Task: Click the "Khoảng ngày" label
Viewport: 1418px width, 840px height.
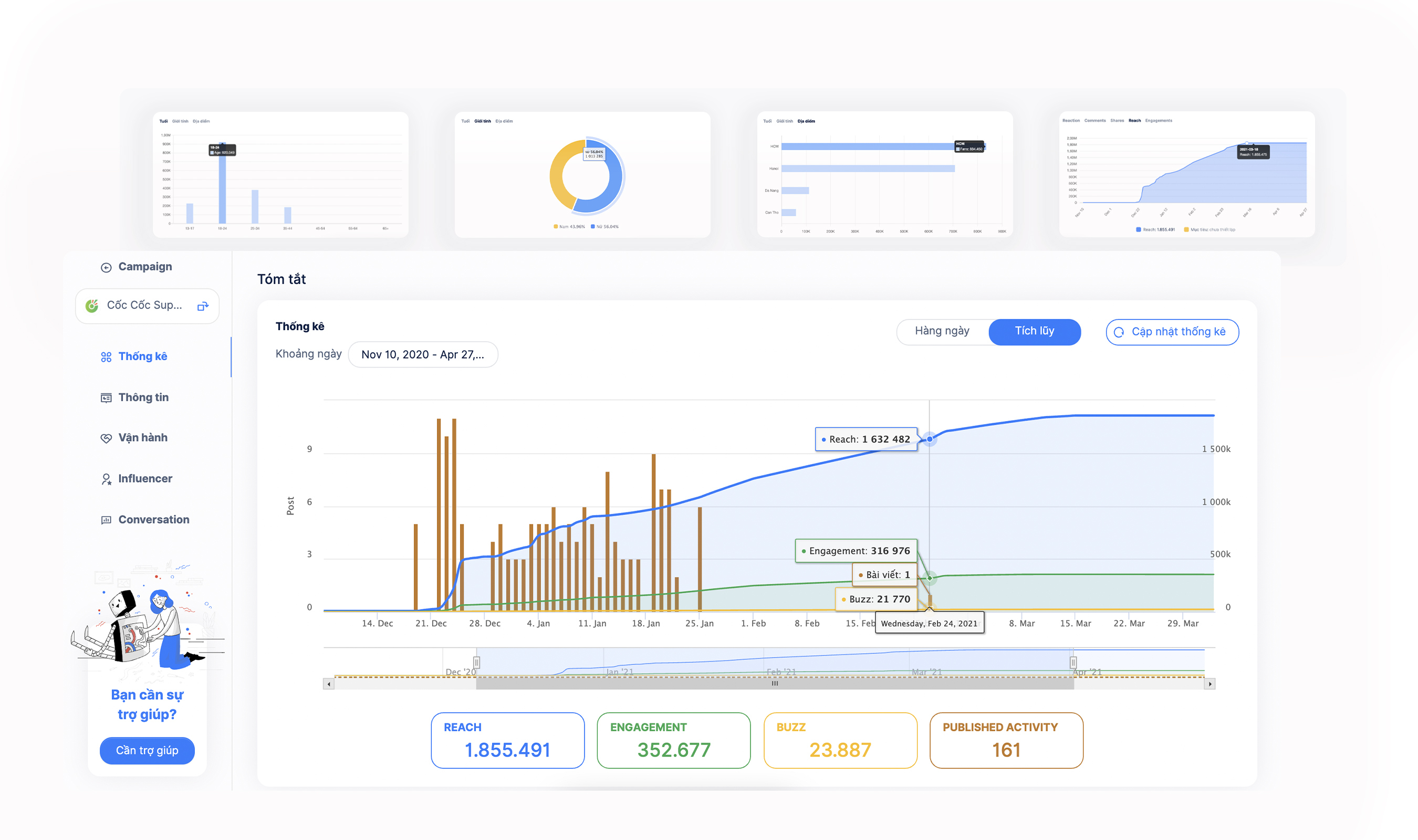Action: click(x=308, y=354)
